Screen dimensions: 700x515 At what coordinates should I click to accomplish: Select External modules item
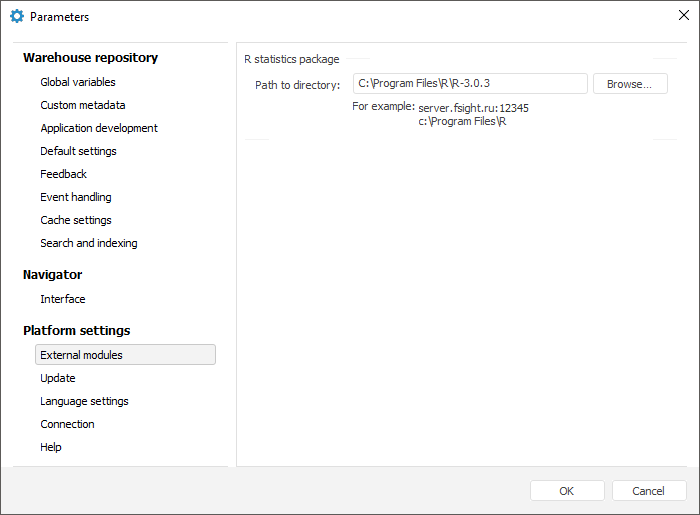click(x=82, y=355)
